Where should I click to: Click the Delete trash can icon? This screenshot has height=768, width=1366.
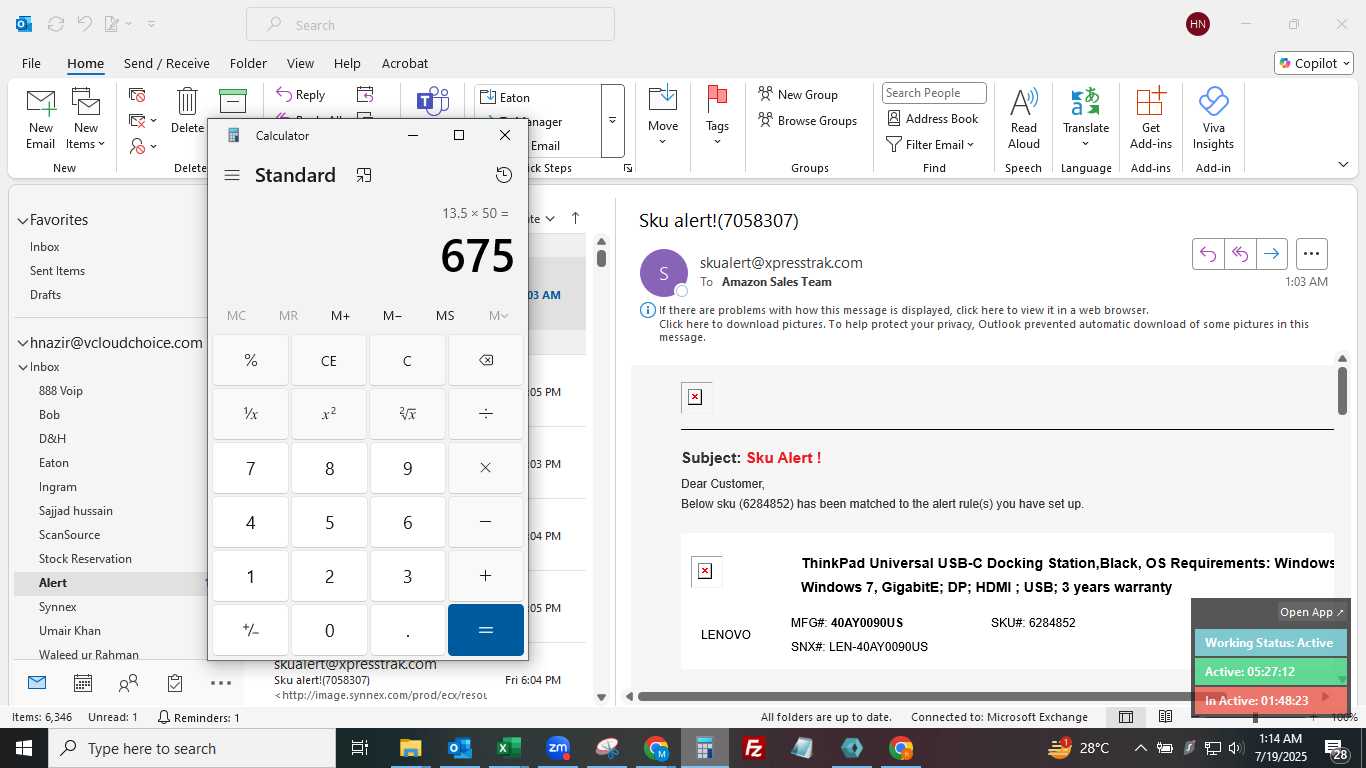[187, 110]
